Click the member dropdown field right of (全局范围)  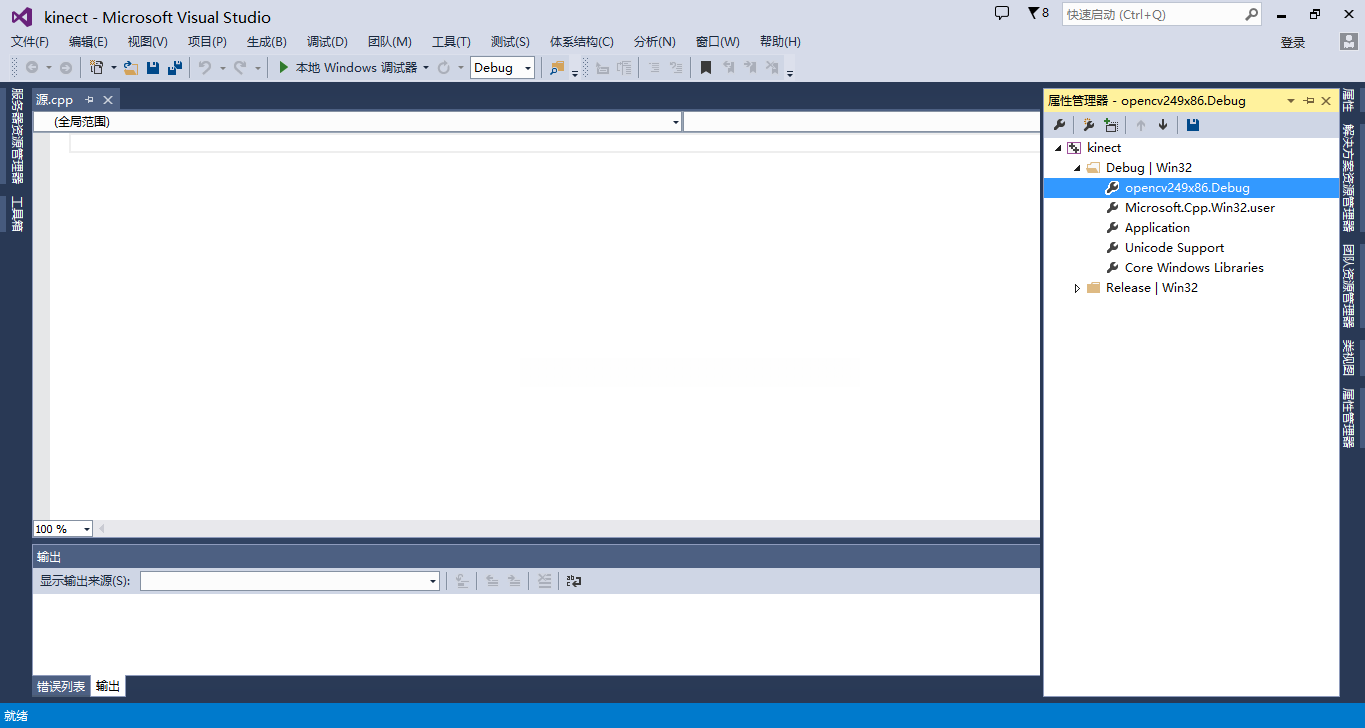pyautogui.click(x=862, y=122)
